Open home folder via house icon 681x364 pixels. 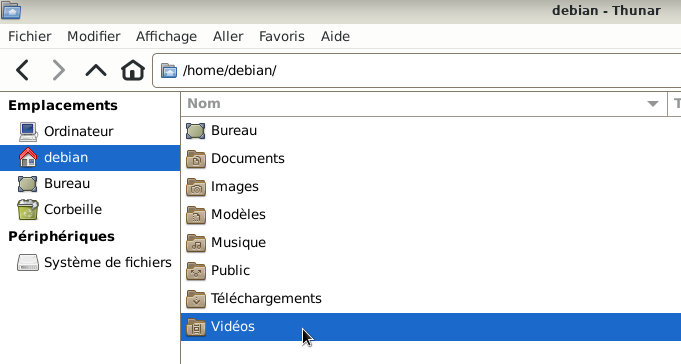[132, 70]
